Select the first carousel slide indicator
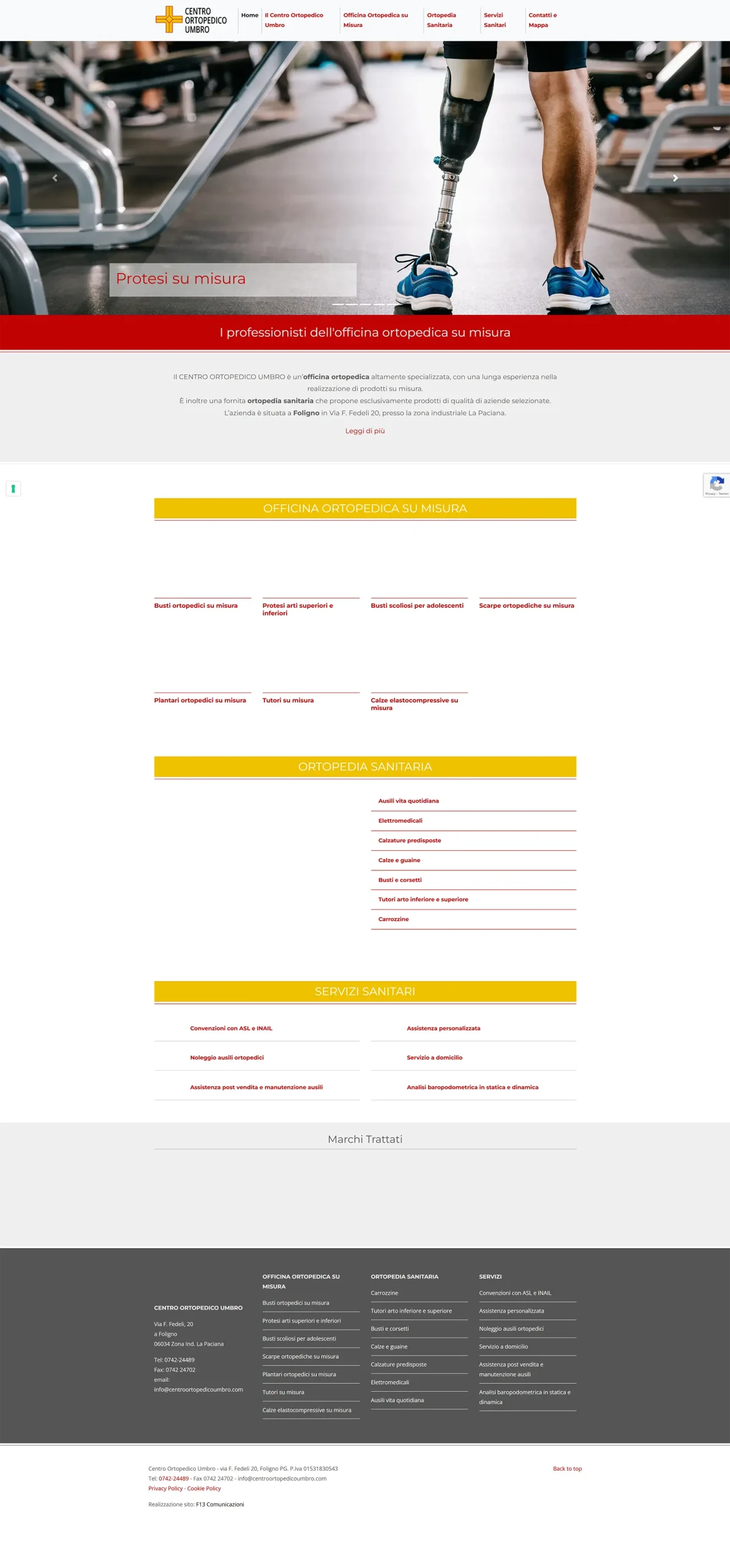 point(337,304)
